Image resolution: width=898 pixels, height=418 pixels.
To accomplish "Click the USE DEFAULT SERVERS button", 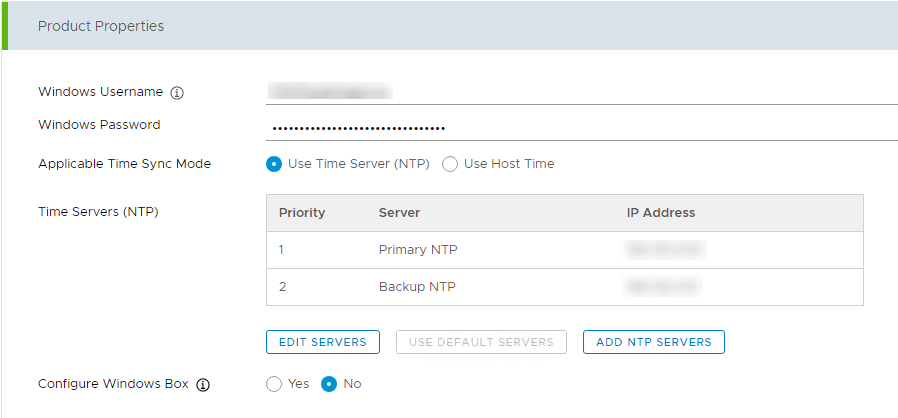I will pos(481,342).
